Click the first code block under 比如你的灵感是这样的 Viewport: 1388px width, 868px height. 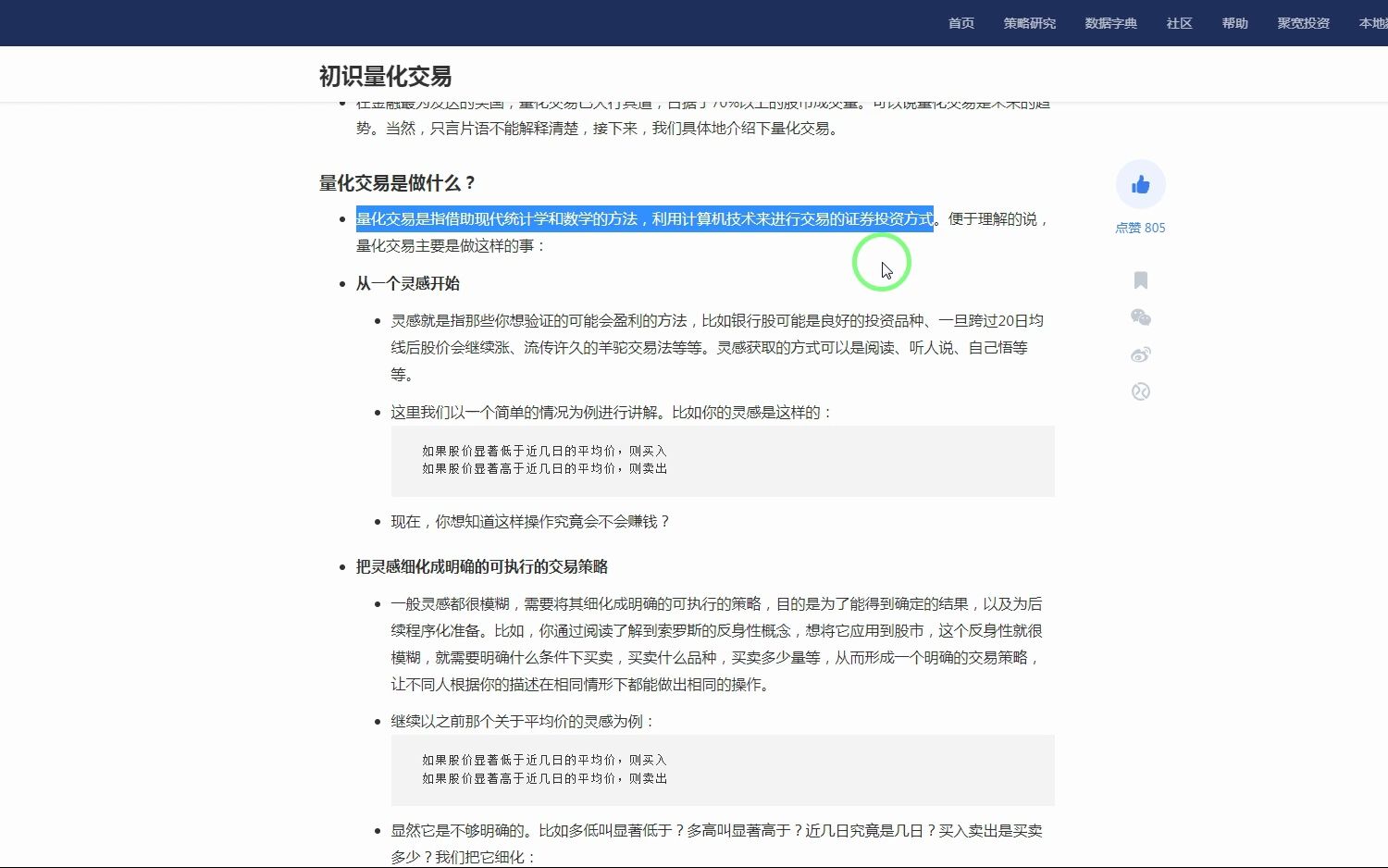(x=723, y=461)
